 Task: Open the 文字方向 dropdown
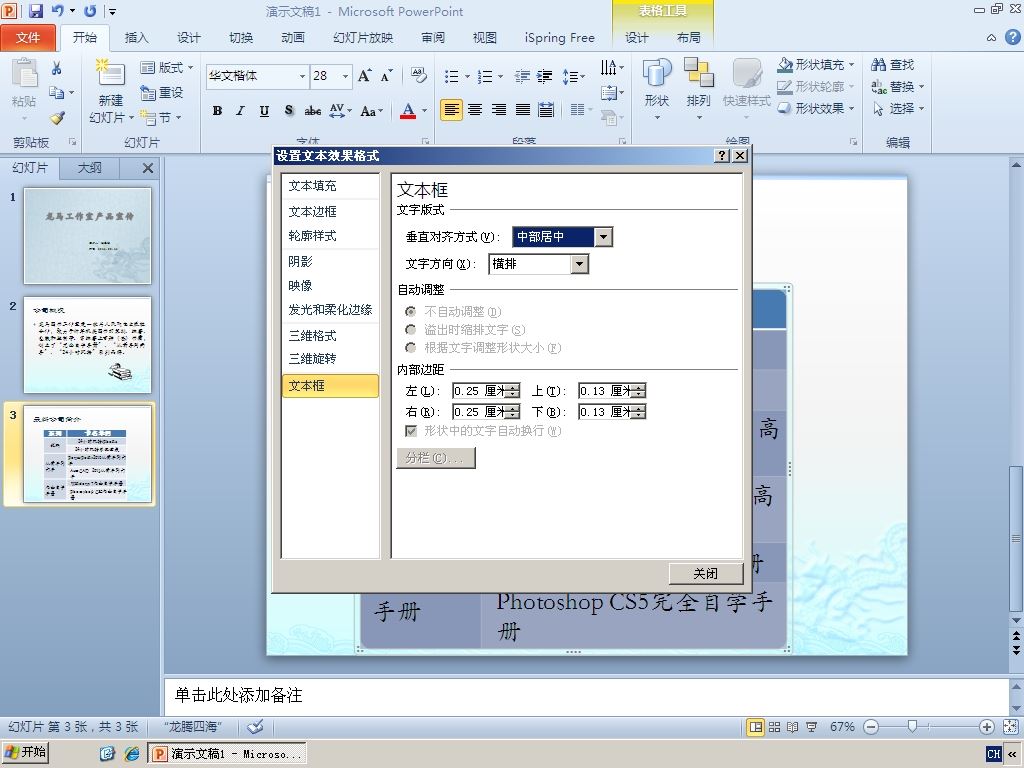click(579, 264)
